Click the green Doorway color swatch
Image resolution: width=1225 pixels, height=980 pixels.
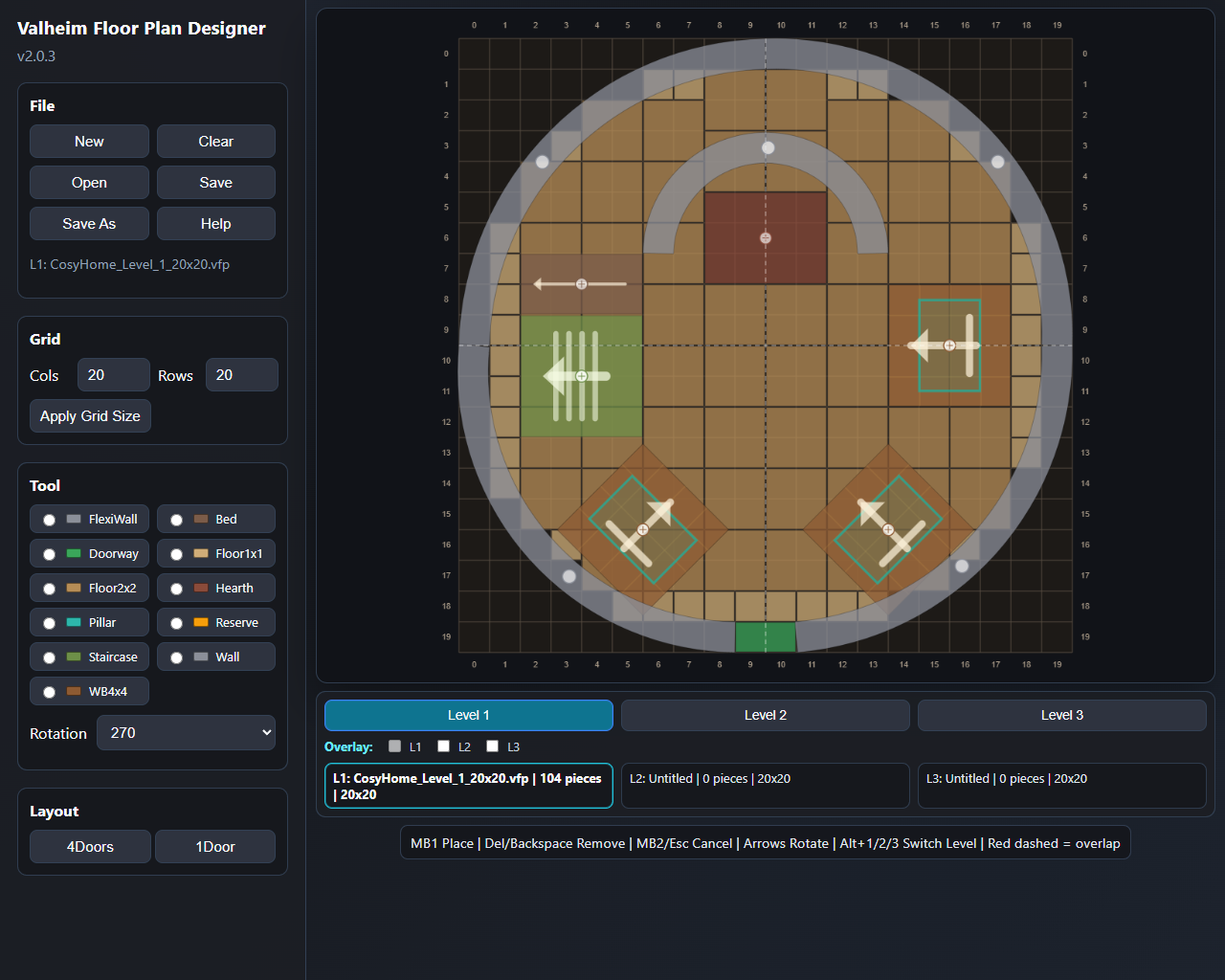pyautogui.click(x=74, y=553)
